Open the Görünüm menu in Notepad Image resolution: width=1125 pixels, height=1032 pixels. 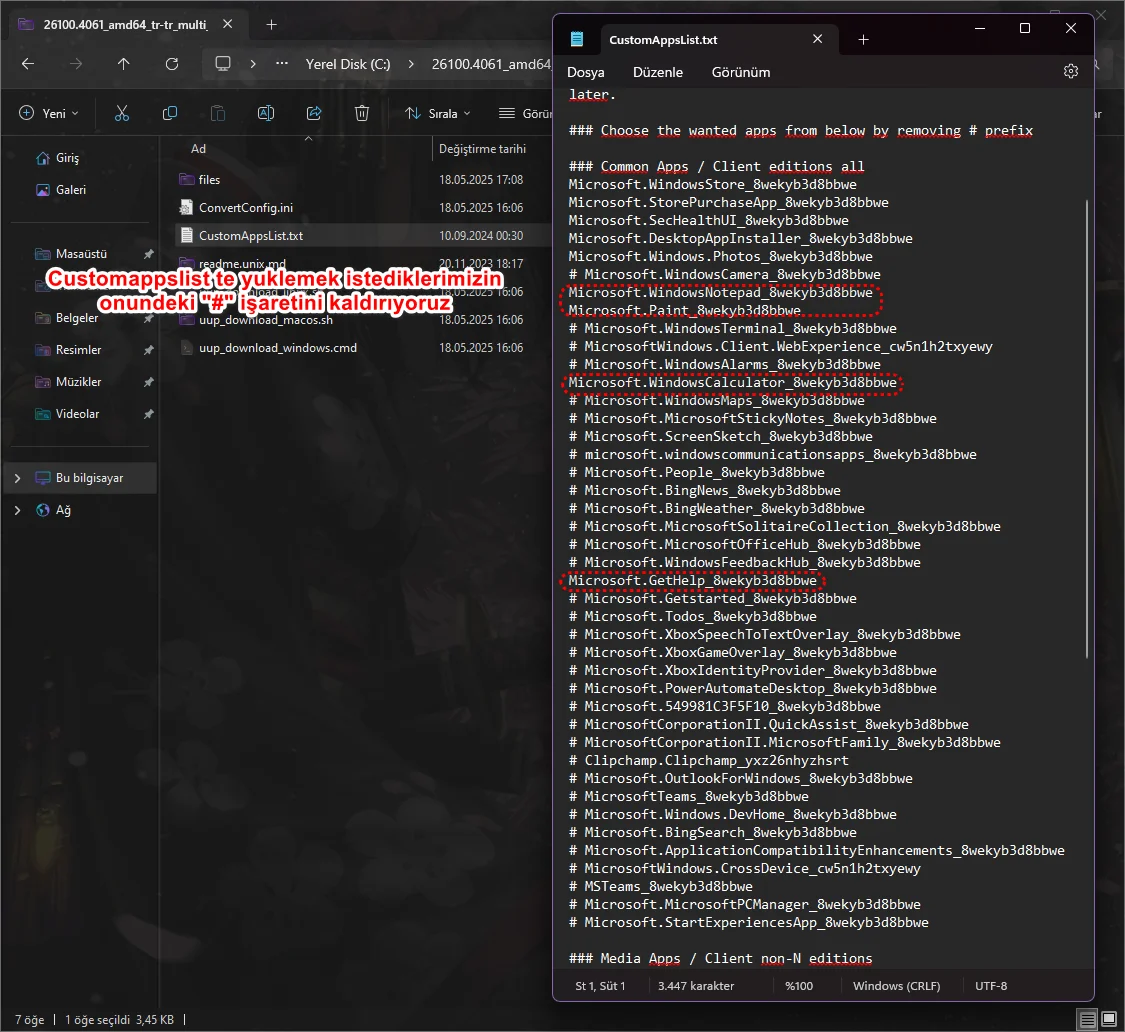coord(740,72)
